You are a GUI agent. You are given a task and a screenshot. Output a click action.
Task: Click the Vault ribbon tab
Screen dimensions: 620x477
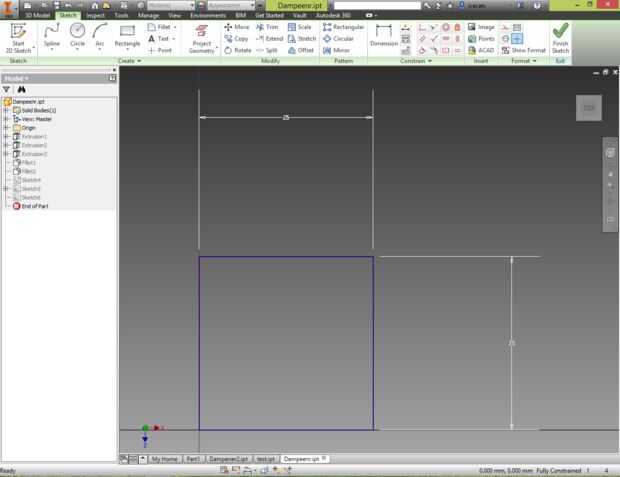pos(299,15)
